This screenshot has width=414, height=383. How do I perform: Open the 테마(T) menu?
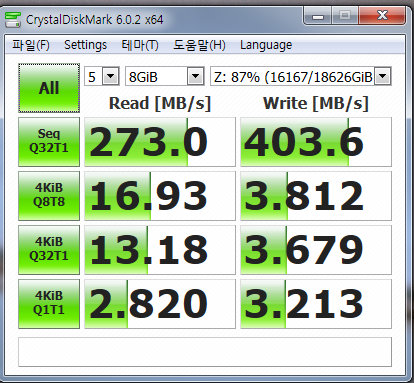[140, 45]
